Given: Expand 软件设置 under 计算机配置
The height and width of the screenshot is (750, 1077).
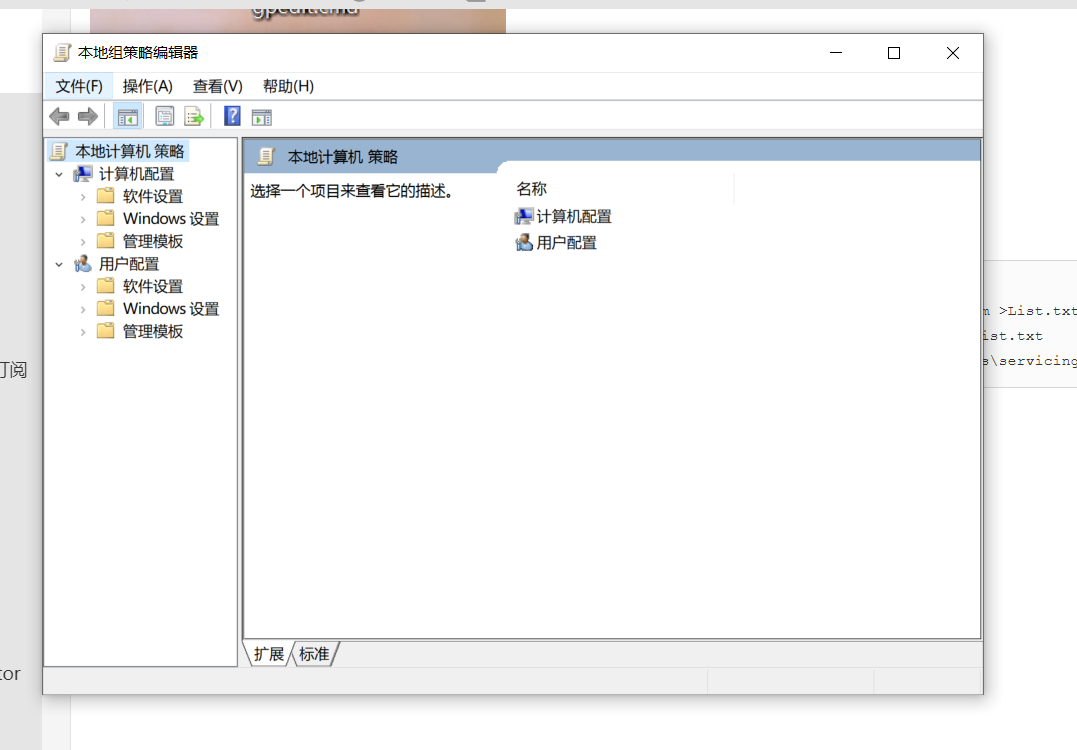Looking at the screenshot, I should pyautogui.click(x=83, y=197).
